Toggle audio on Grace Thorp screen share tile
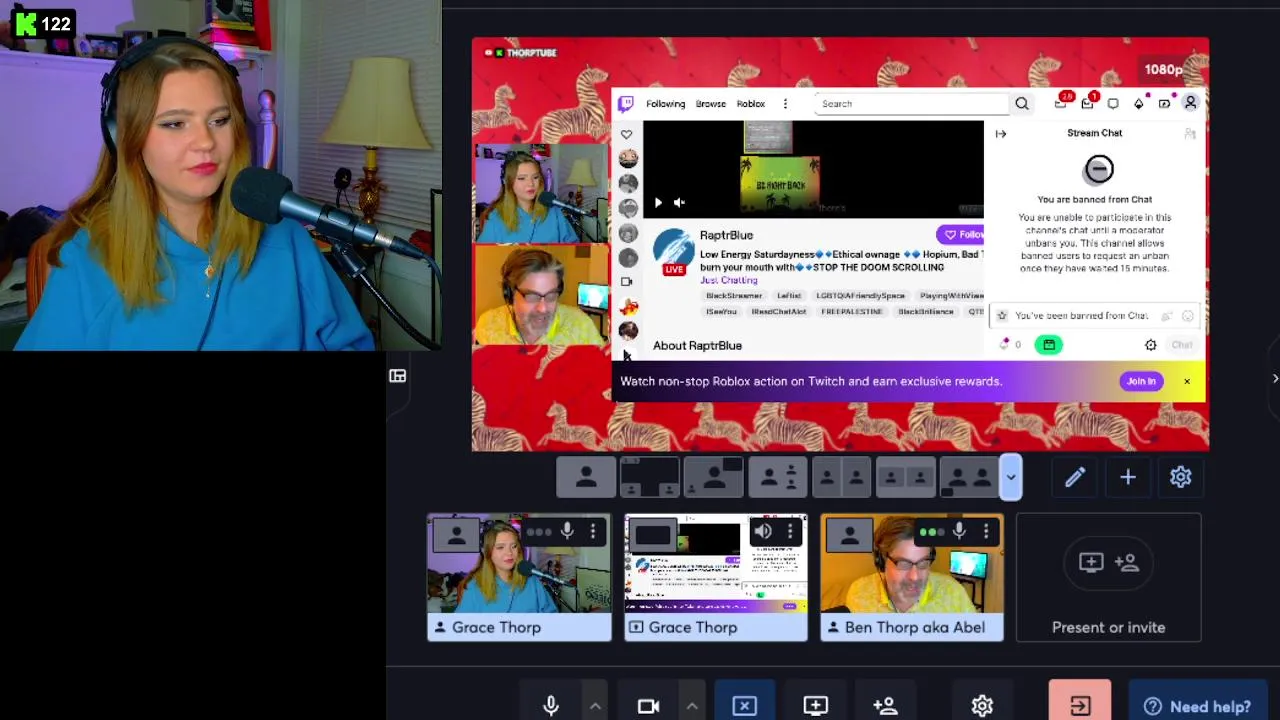 pyautogui.click(x=763, y=531)
